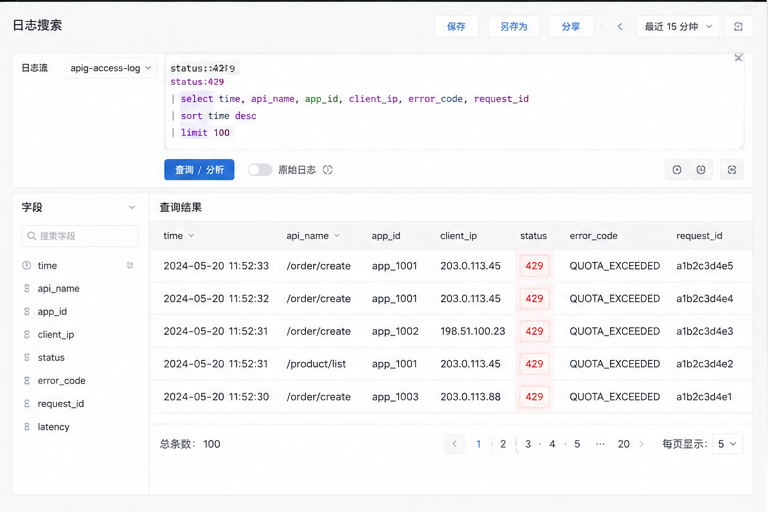The height and width of the screenshot is (512, 768).
Task: Click inside the query editor on limit 100
Action: (x=205, y=132)
